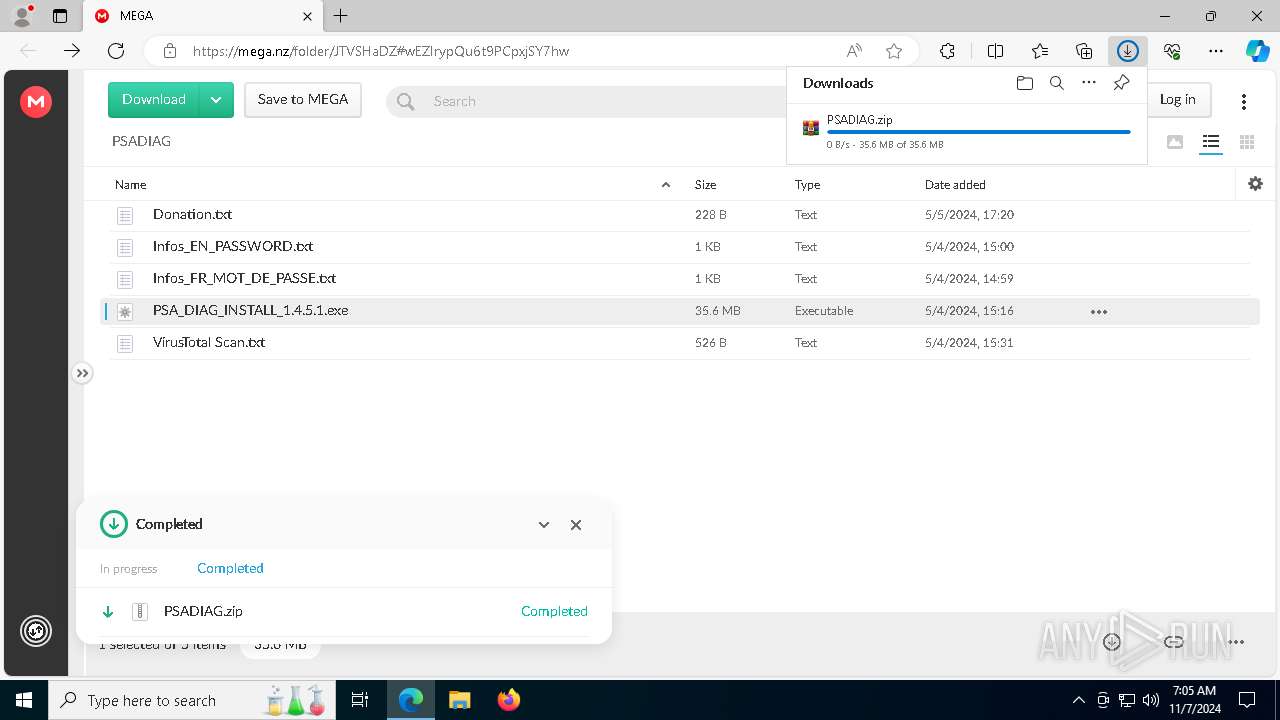Switch to list view
The height and width of the screenshot is (720, 1280).
click(x=1211, y=142)
